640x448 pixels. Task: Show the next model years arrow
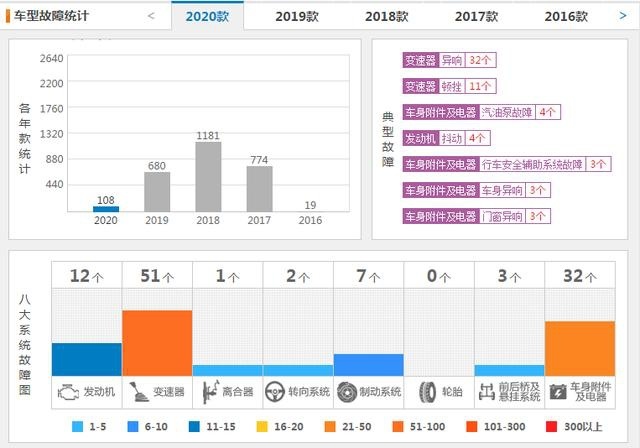(x=623, y=16)
